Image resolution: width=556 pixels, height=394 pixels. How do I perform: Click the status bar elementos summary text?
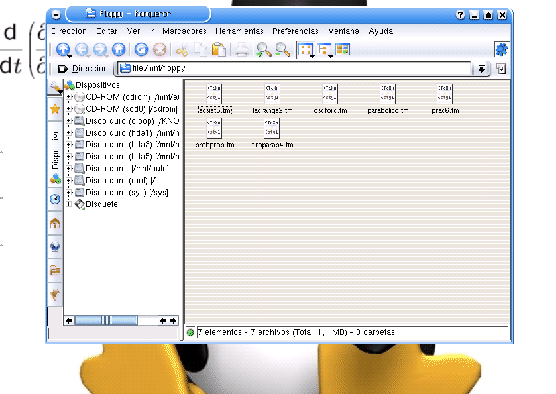point(296,332)
